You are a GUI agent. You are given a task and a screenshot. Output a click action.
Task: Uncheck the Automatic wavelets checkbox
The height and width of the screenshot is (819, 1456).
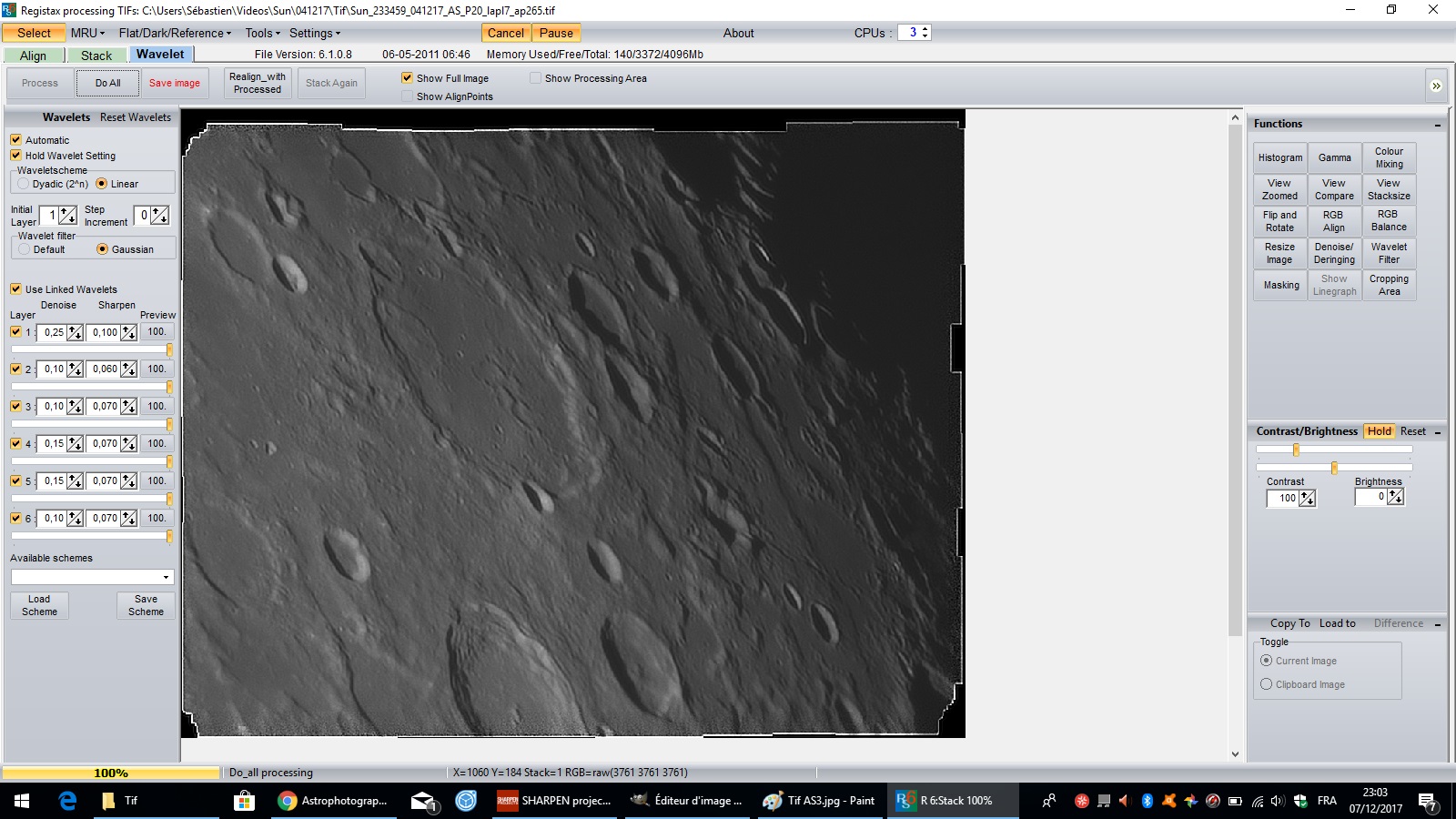pyautogui.click(x=15, y=140)
